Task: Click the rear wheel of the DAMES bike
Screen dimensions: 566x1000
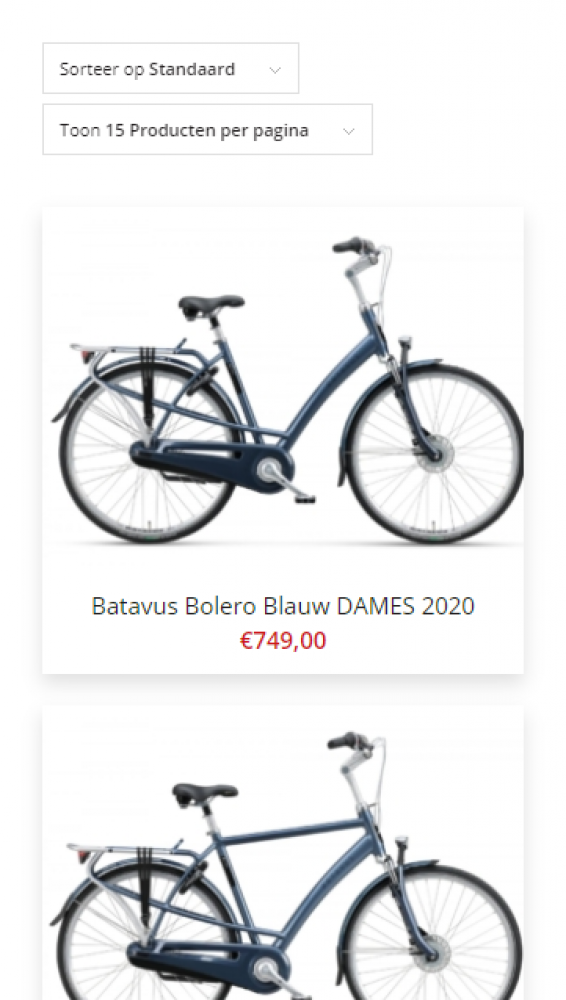Action: [x=149, y=453]
